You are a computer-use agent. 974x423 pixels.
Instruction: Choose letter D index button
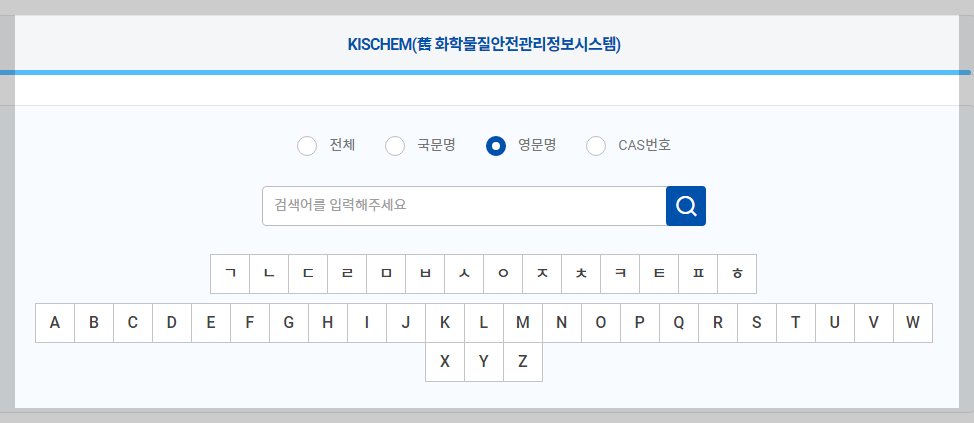tap(172, 323)
